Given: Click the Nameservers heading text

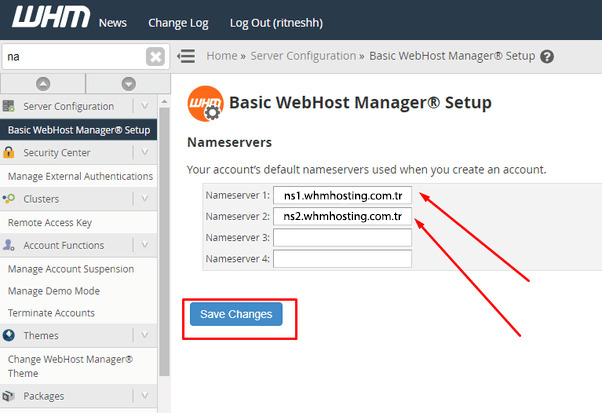Looking at the screenshot, I should pos(229,142).
